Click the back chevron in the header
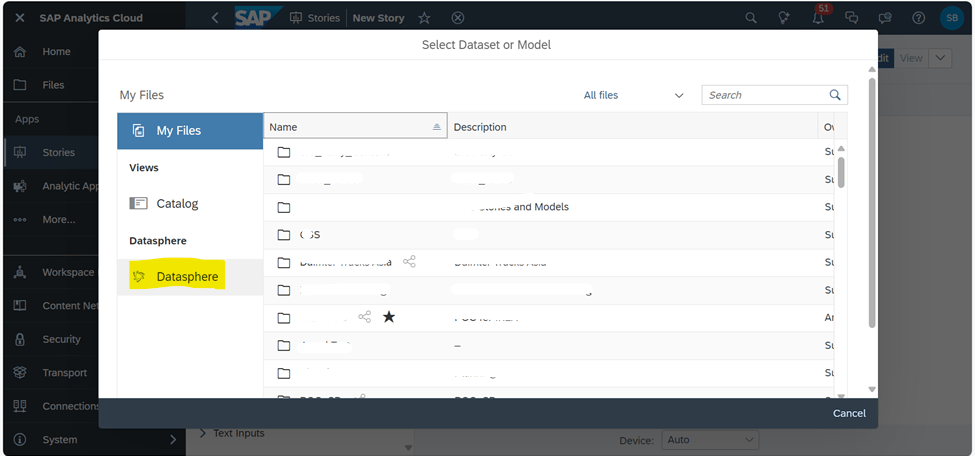The width and height of the screenshot is (975, 456). (215, 18)
